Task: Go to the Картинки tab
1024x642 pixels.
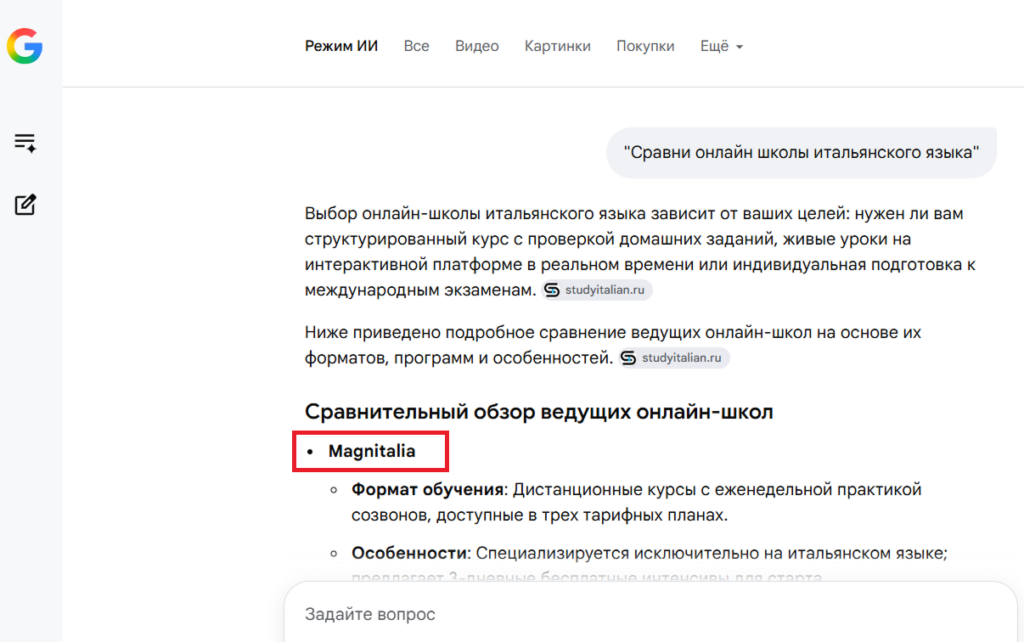Action: pos(557,46)
